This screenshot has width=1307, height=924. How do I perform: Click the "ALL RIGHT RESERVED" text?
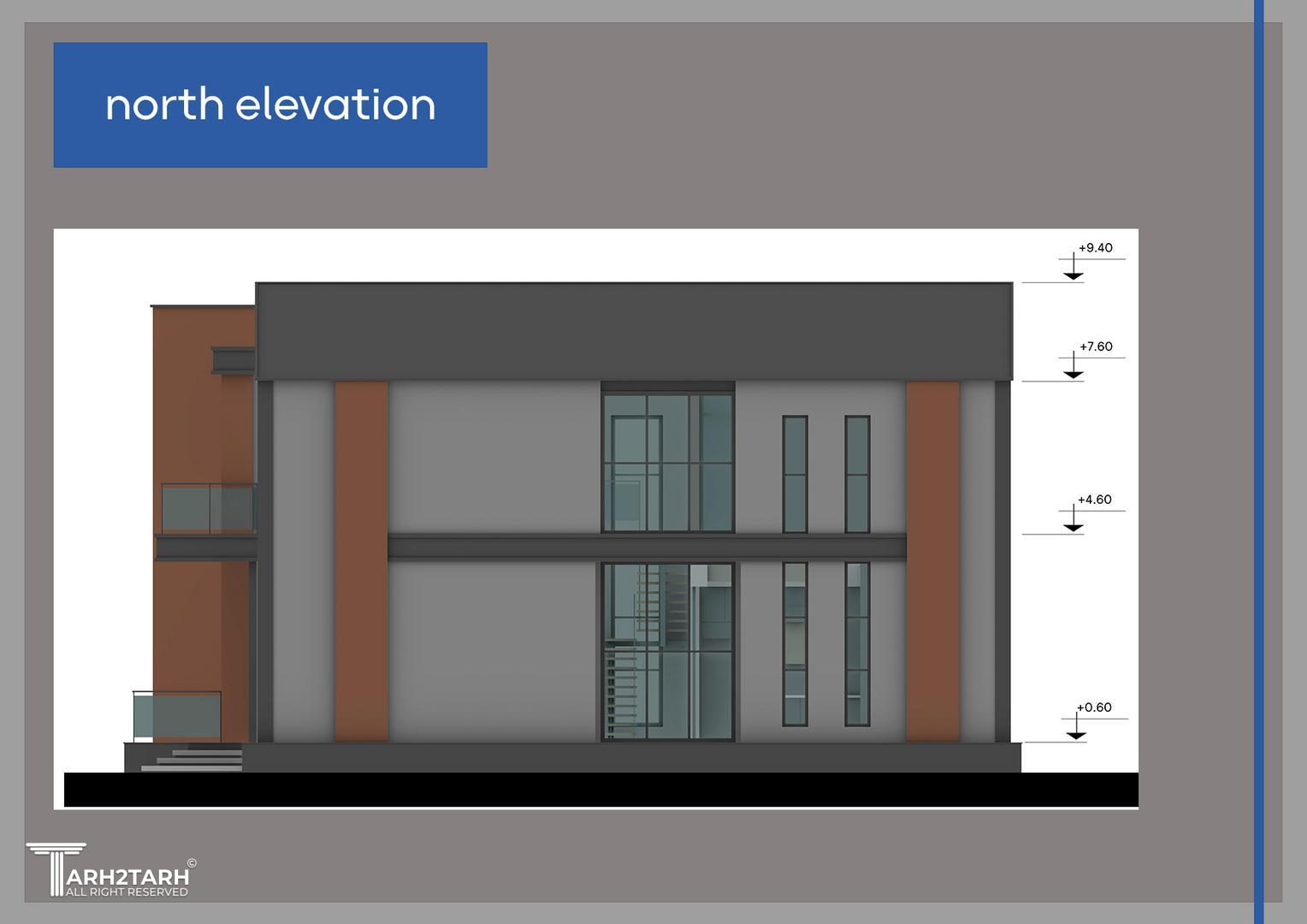point(127,892)
